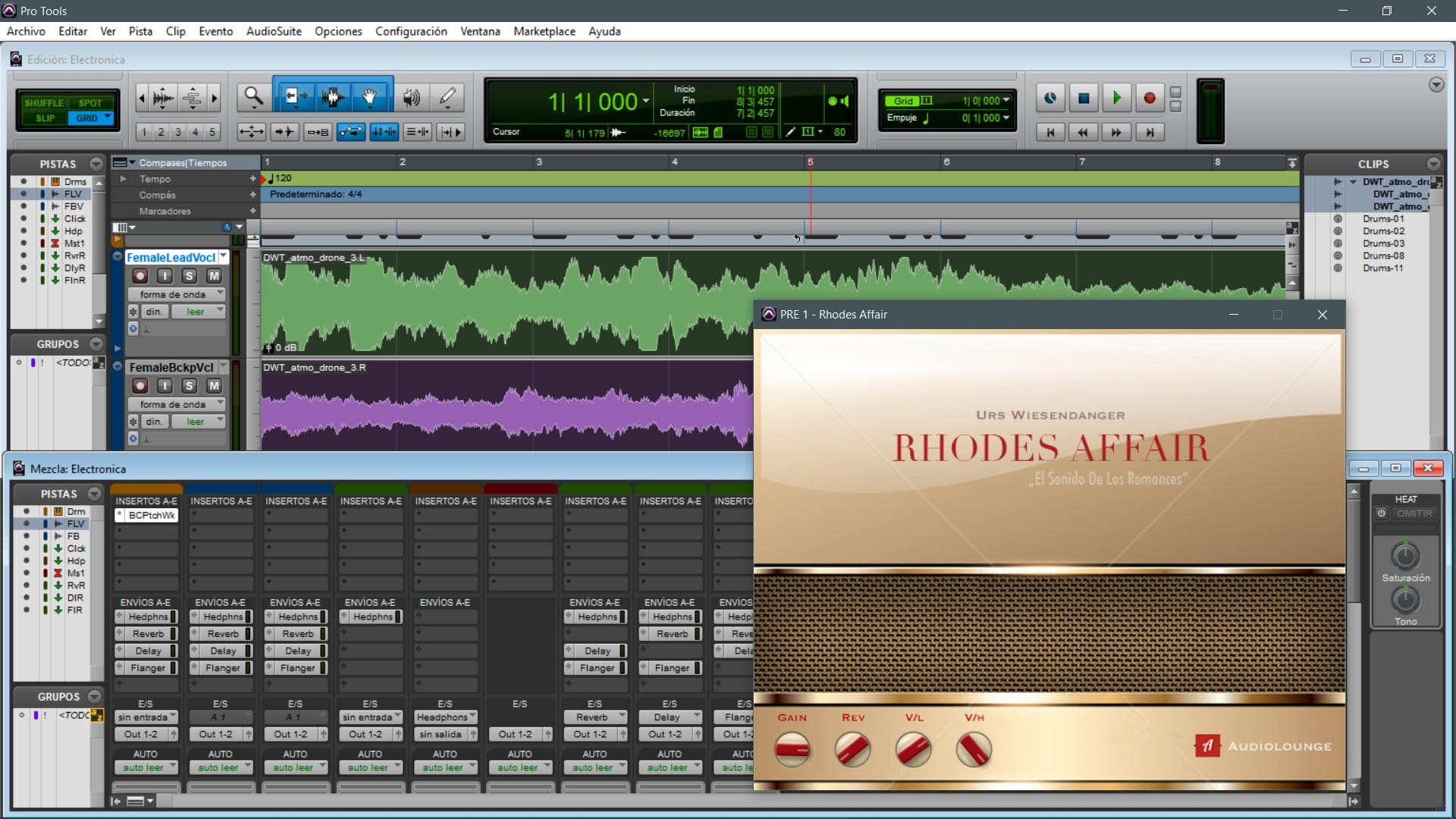This screenshot has height=819, width=1456.
Task: Select the Pencil tool
Action: pos(447,97)
